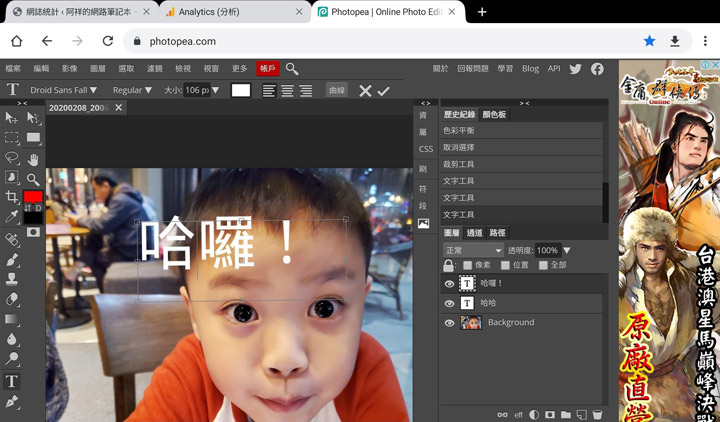Viewport: 720px width, 422px height.
Task: Select the Pen tool
Action: (x=11, y=401)
